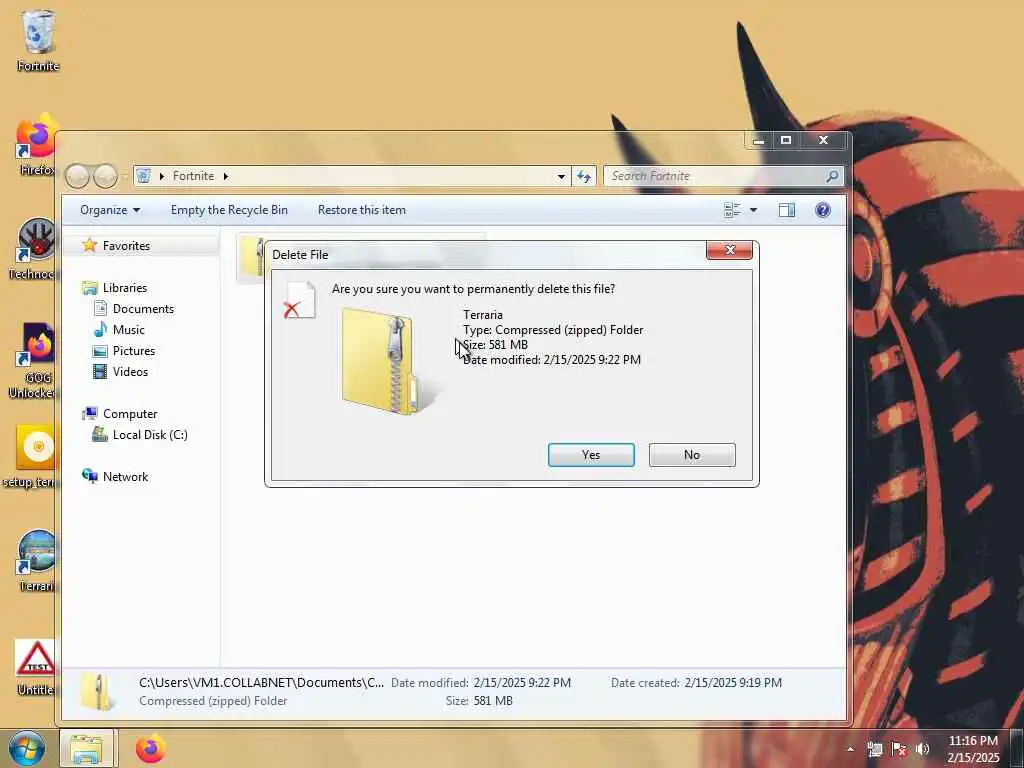Open the setup_terraria desktop installer icon
Screen dimensions: 1024x768
click(x=30, y=456)
